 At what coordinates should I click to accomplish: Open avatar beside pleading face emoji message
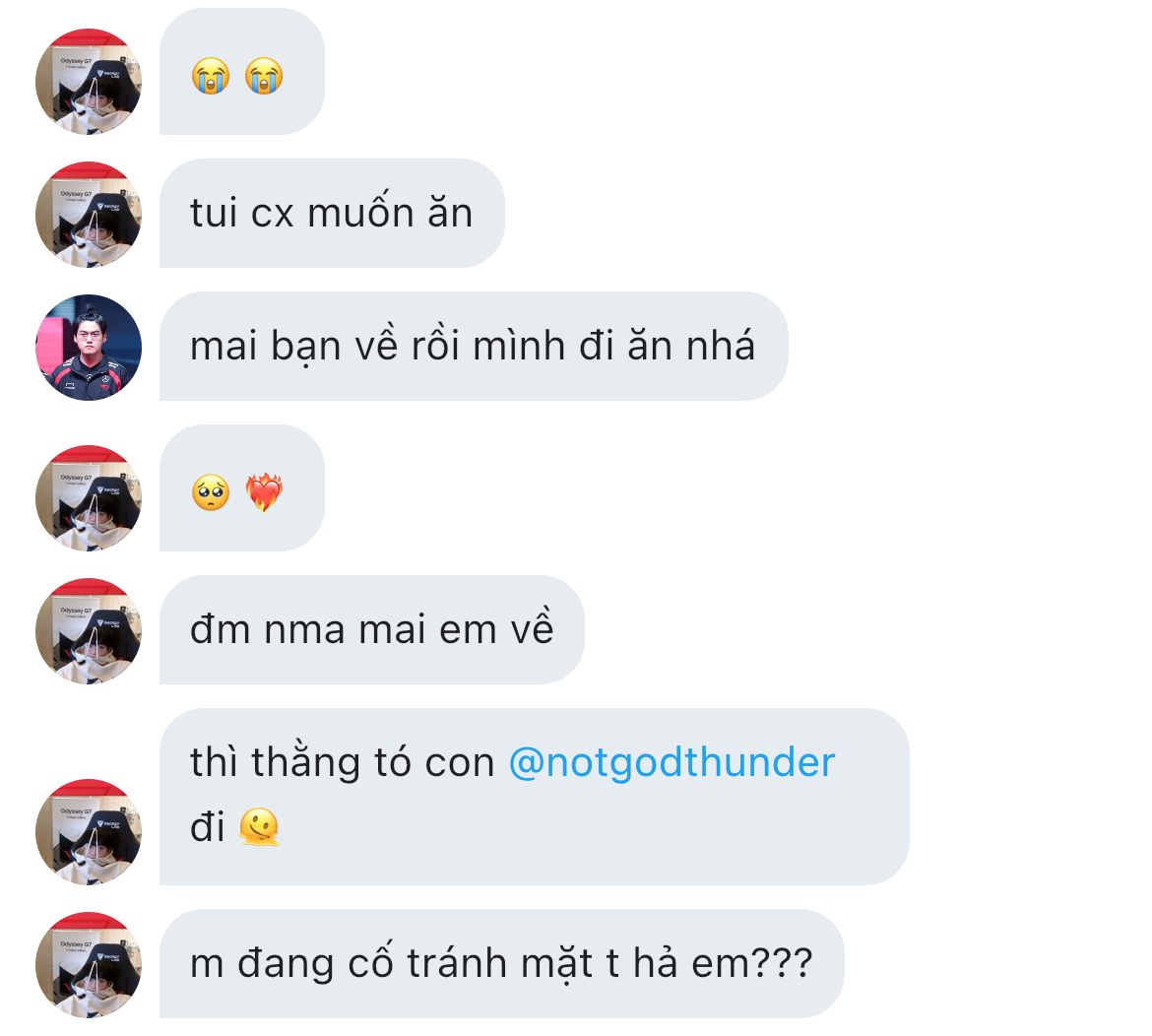coord(89,498)
